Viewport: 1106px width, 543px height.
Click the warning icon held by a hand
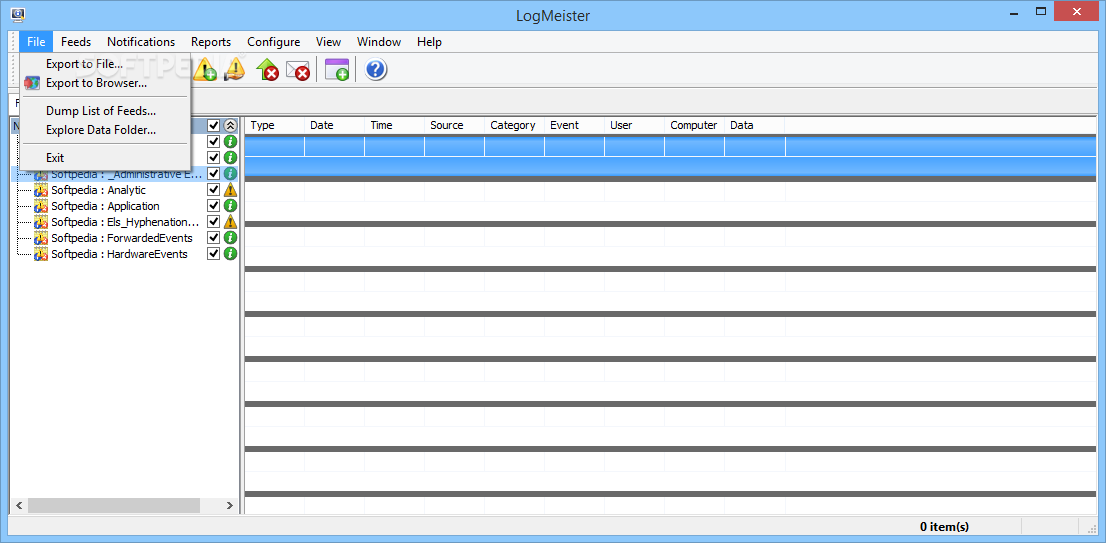click(234, 69)
